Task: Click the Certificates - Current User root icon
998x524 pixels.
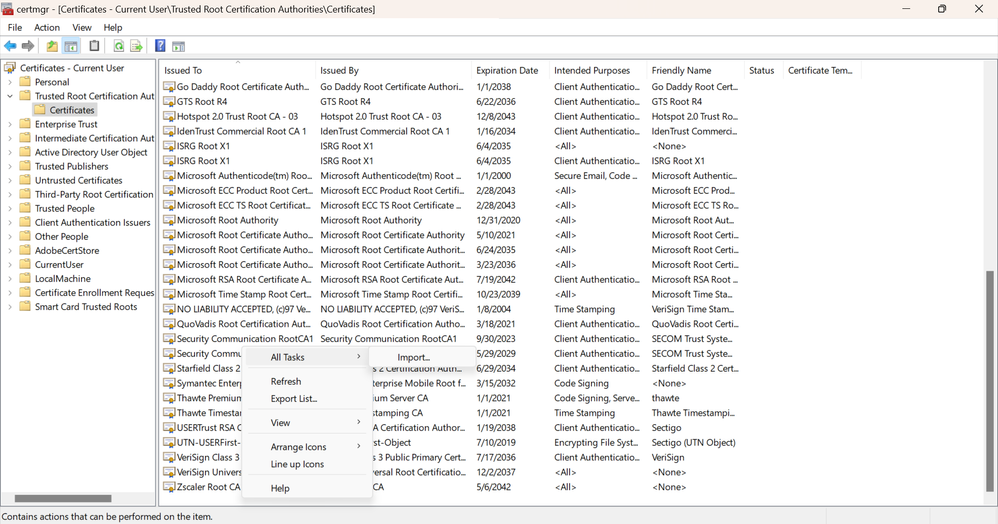Action: 10,67
